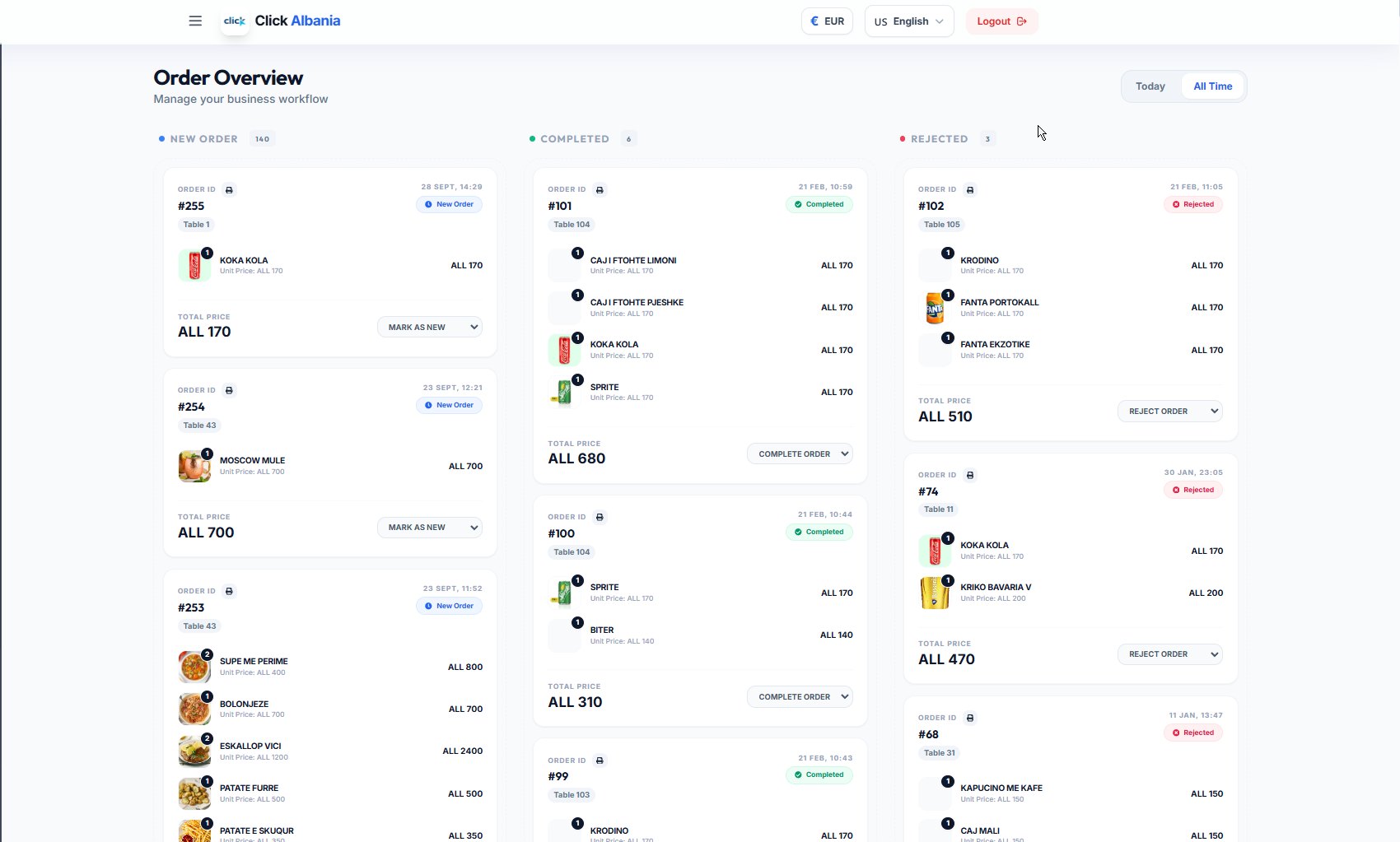Click the Completed column header
The height and width of the screenshot is (842, 1400).
575,139
